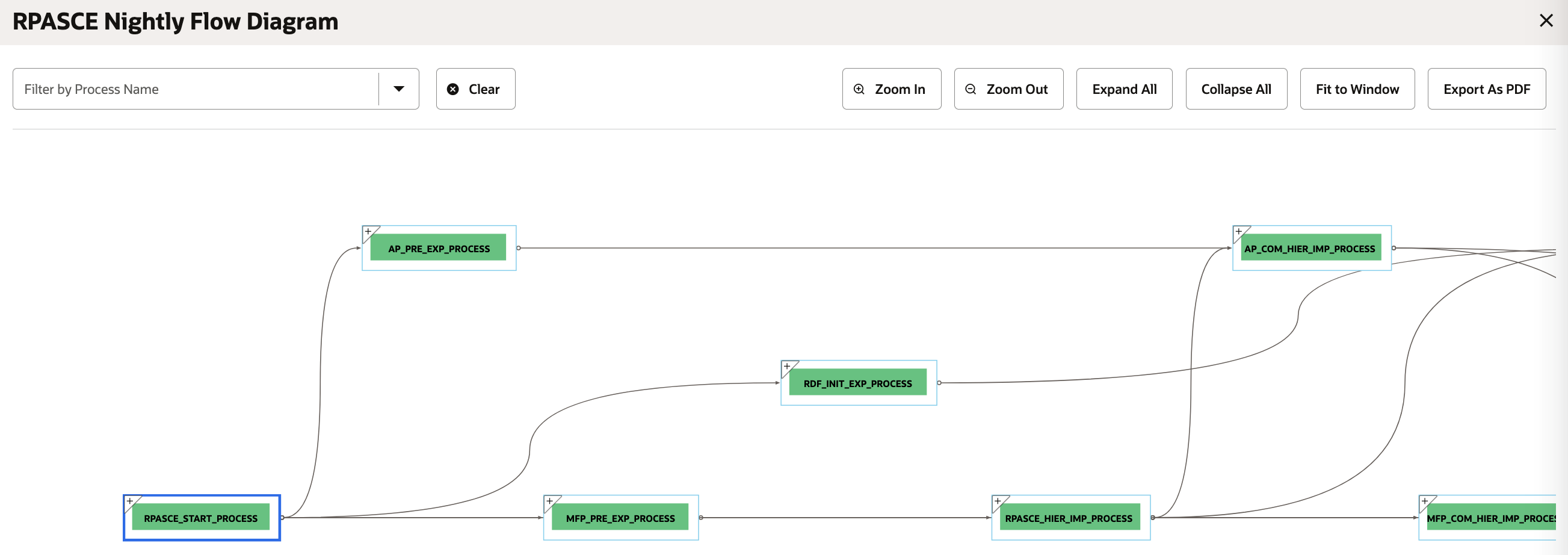
Task: Select the RDF_INIT_EXP_PROCESS node label
Action: coord(857,383)
